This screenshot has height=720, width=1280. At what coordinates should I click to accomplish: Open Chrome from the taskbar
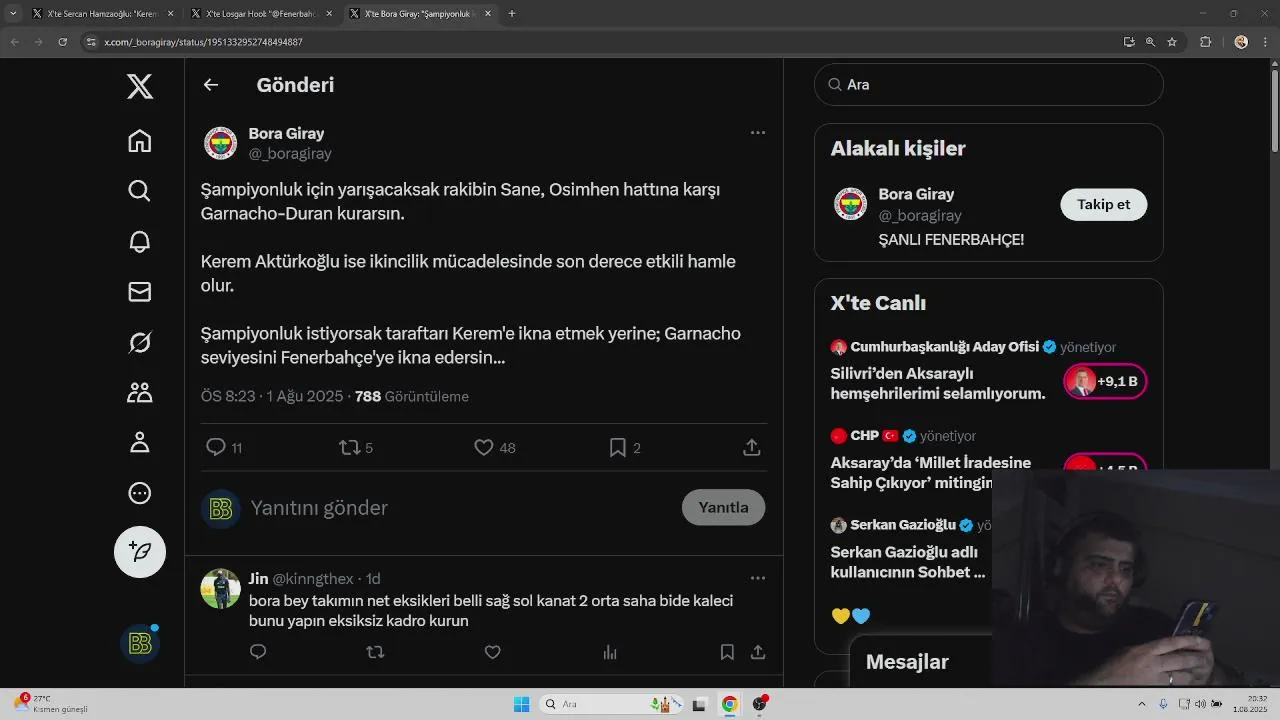(730, 704)
